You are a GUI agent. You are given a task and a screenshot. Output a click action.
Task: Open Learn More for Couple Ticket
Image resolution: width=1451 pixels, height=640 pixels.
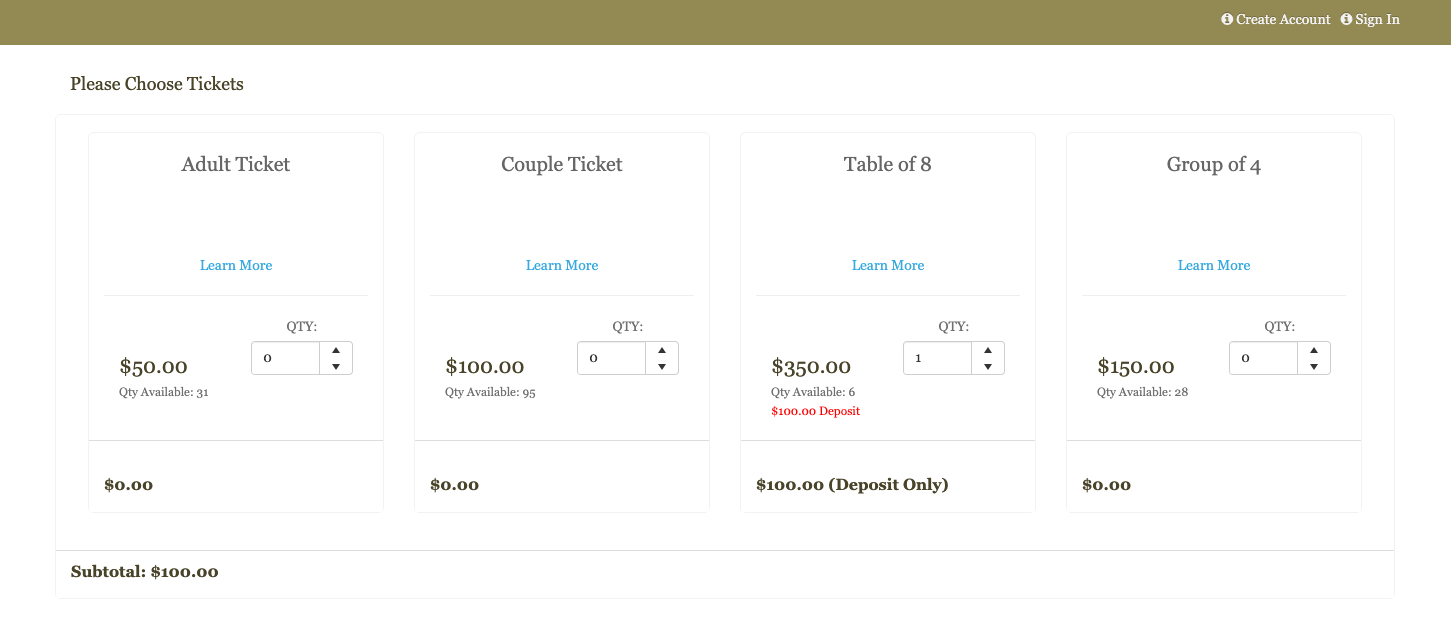tap(562, 265)
